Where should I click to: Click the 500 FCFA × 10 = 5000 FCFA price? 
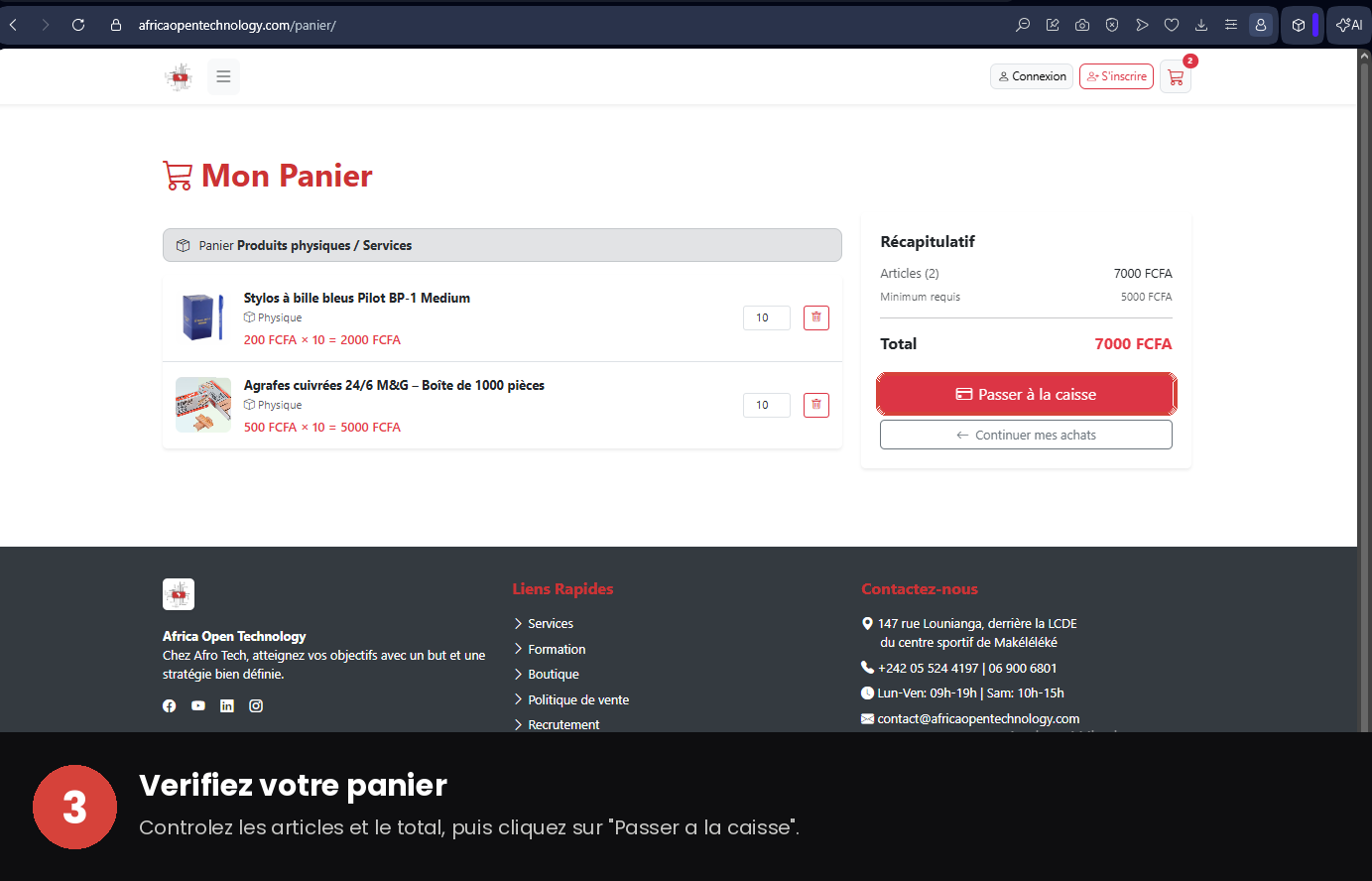322,427
